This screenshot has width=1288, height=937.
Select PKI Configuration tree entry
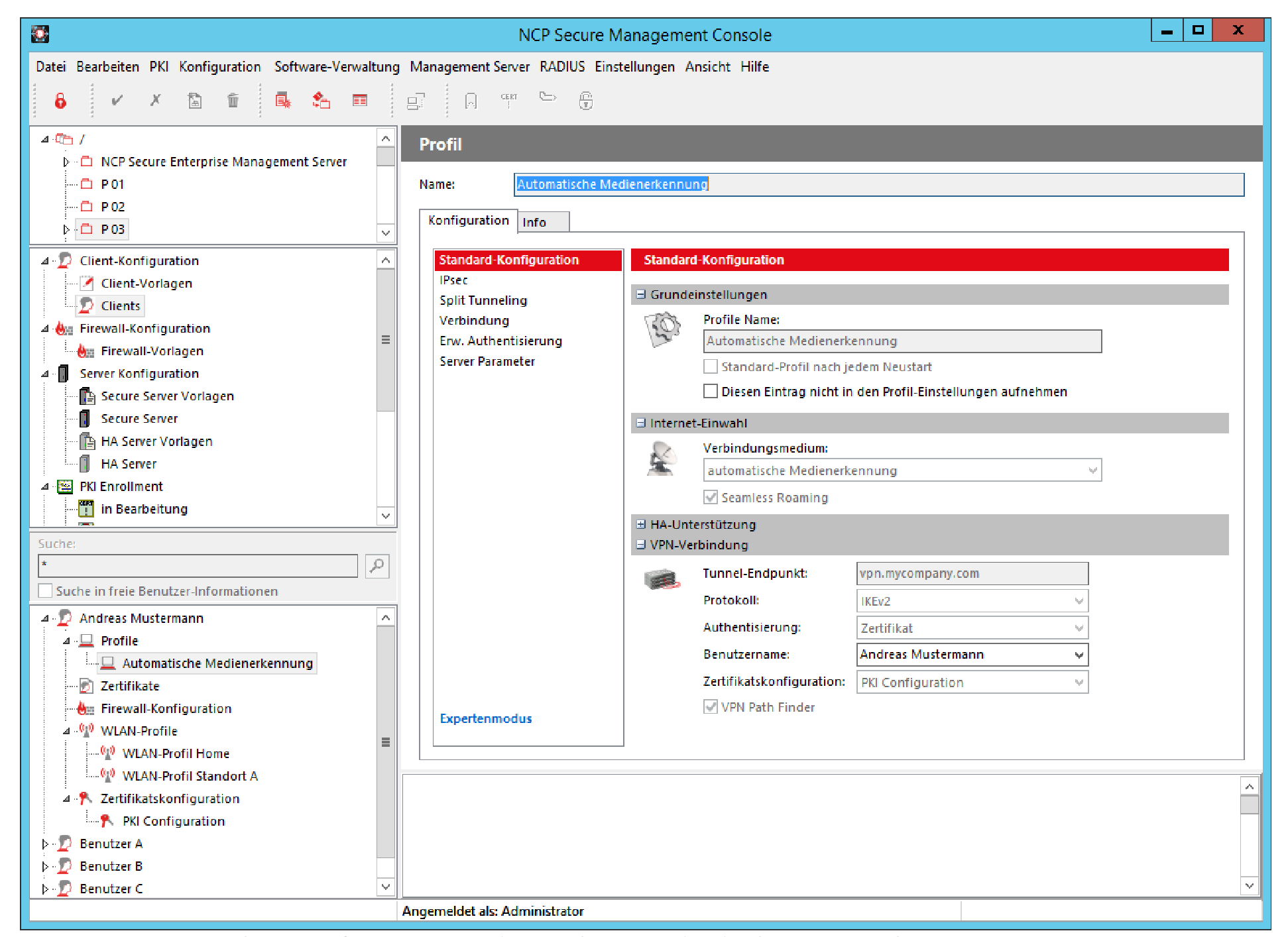[174, 821]
